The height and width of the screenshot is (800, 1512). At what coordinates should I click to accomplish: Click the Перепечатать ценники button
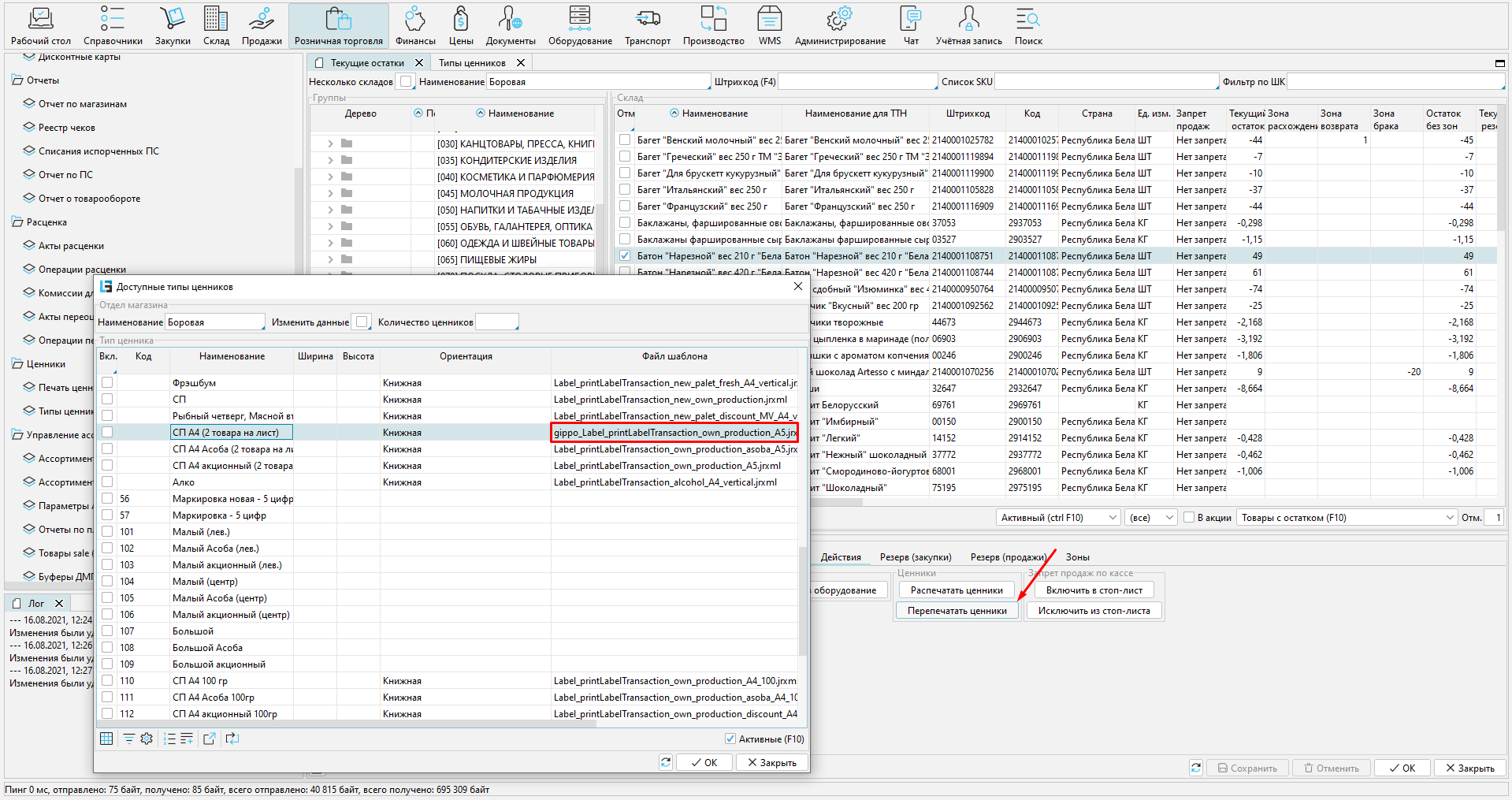[957, 611]
